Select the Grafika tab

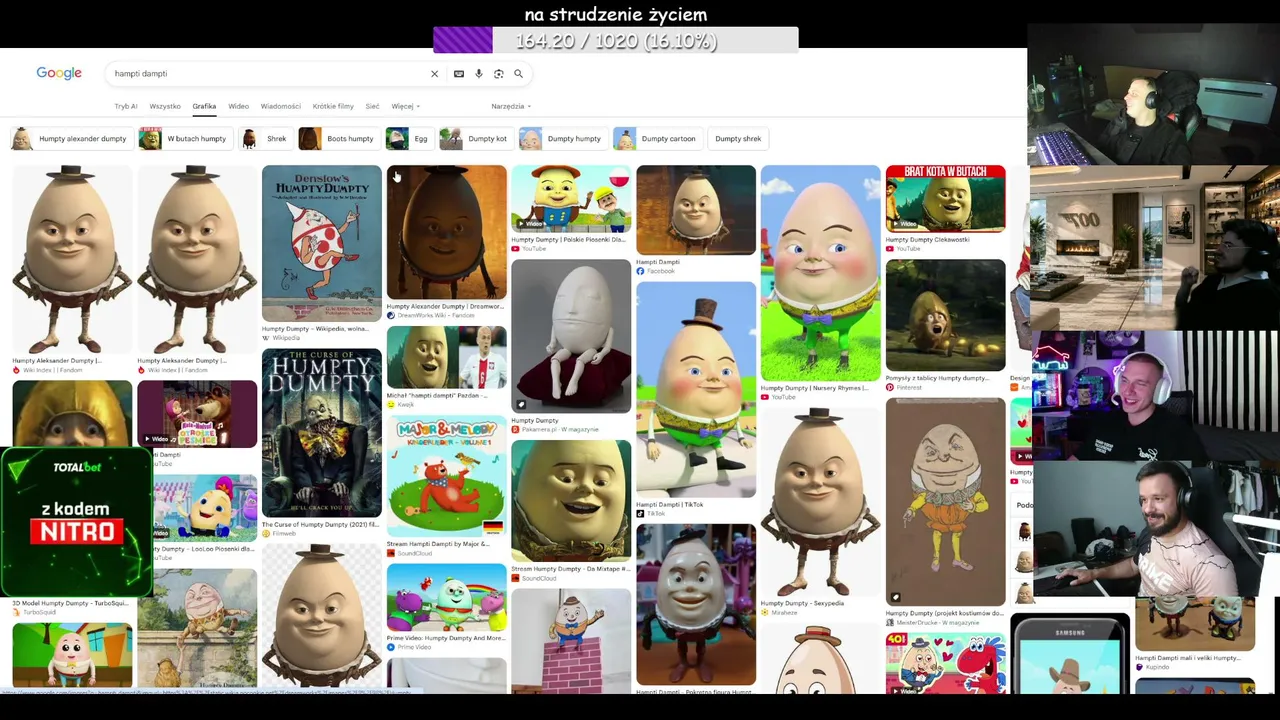[x=204, y=106]
